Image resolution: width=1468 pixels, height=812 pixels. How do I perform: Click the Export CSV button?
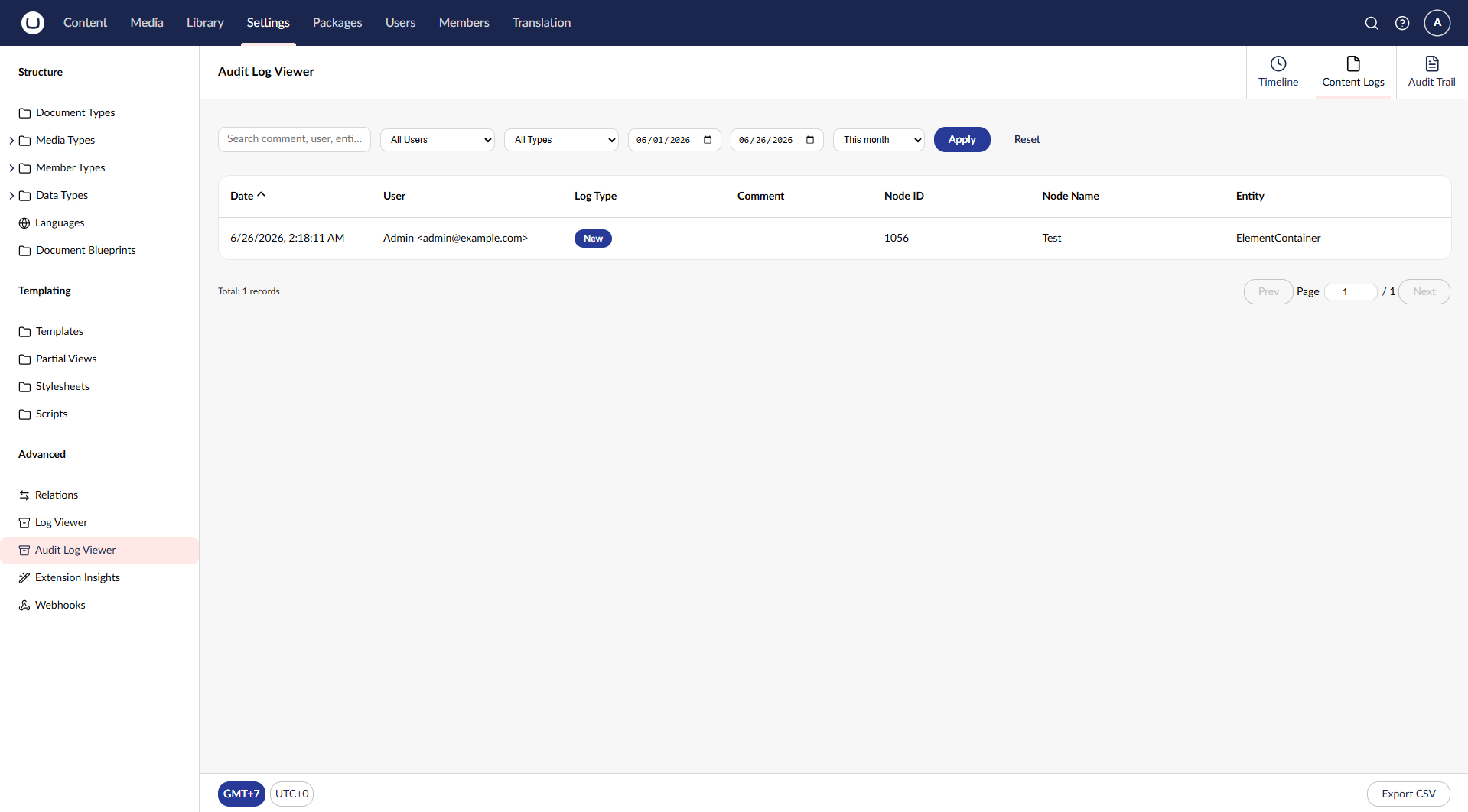tap(1408, 794)
